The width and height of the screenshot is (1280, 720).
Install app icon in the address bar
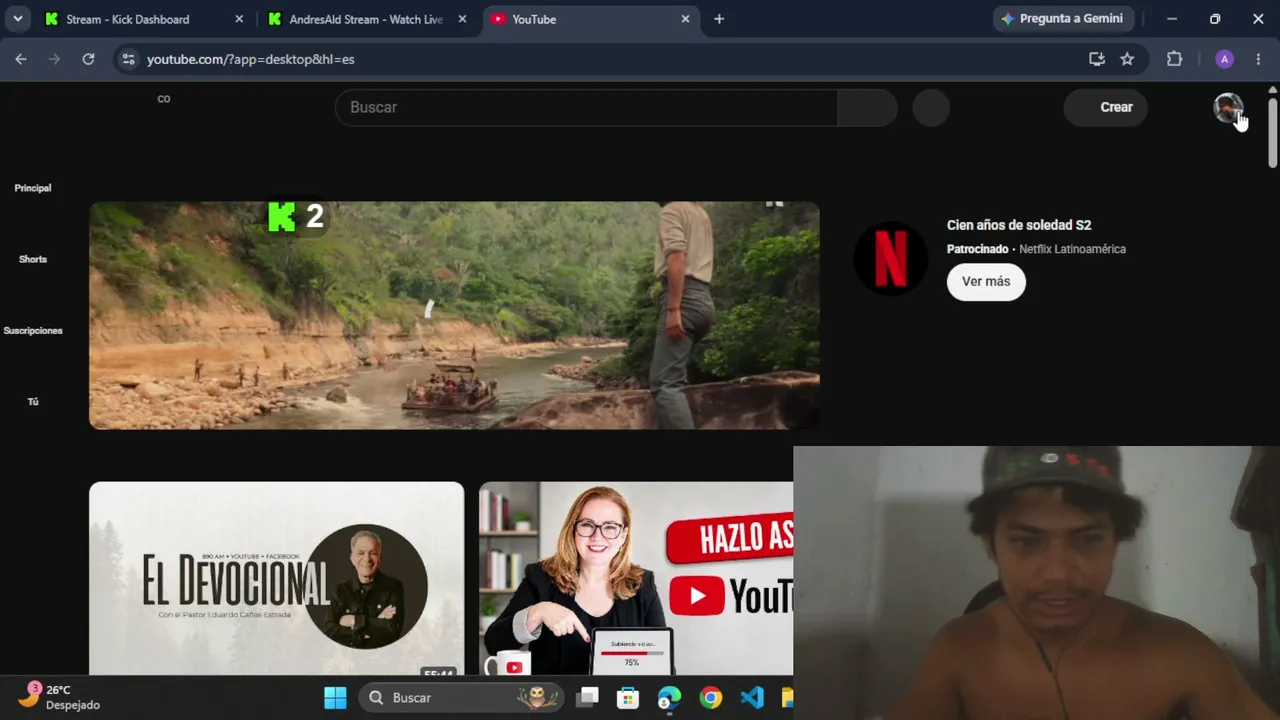[1097, 59]
